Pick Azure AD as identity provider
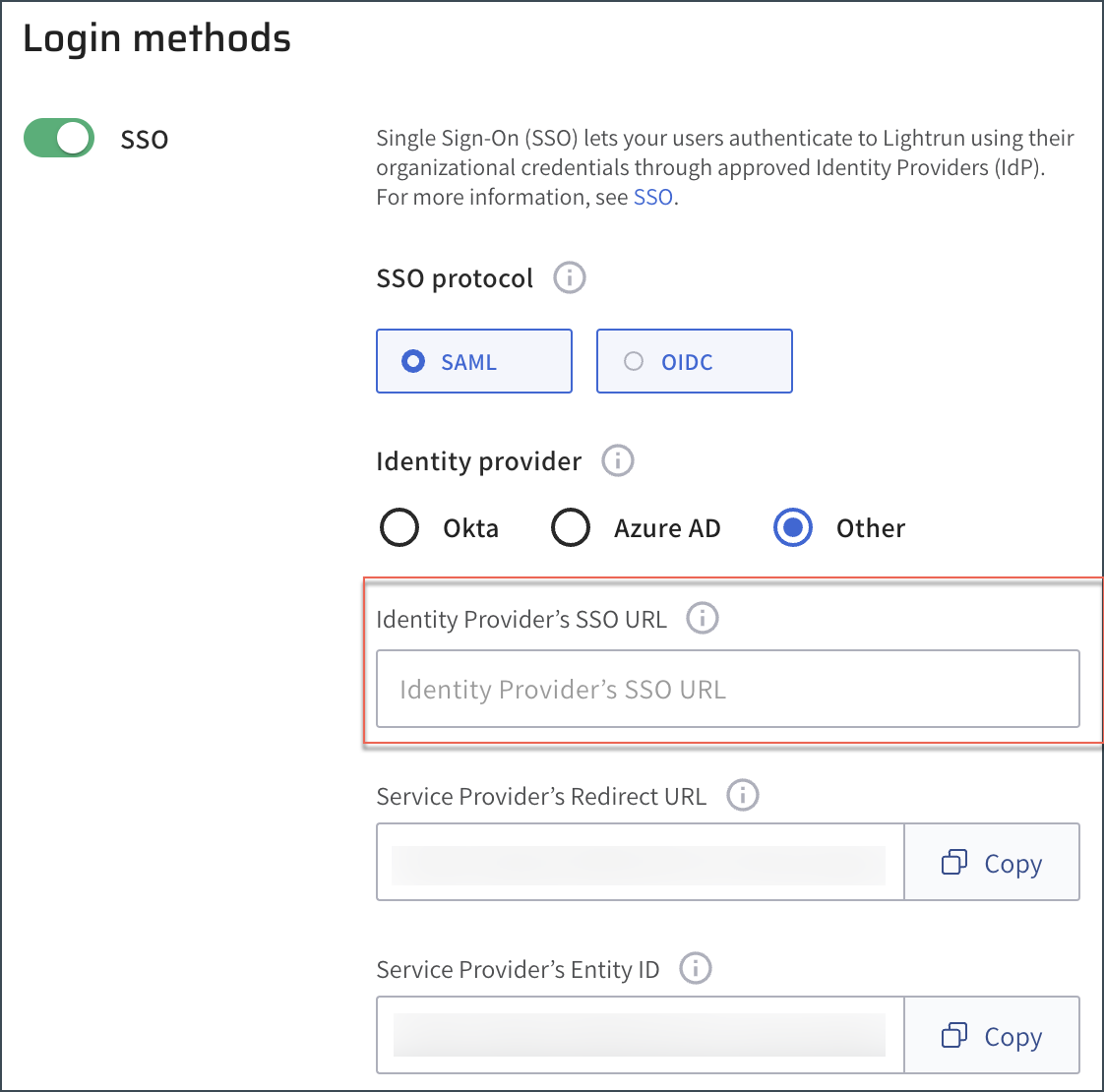The width and height of the screenshot is (1104, 1092). [x=571, y=527]
